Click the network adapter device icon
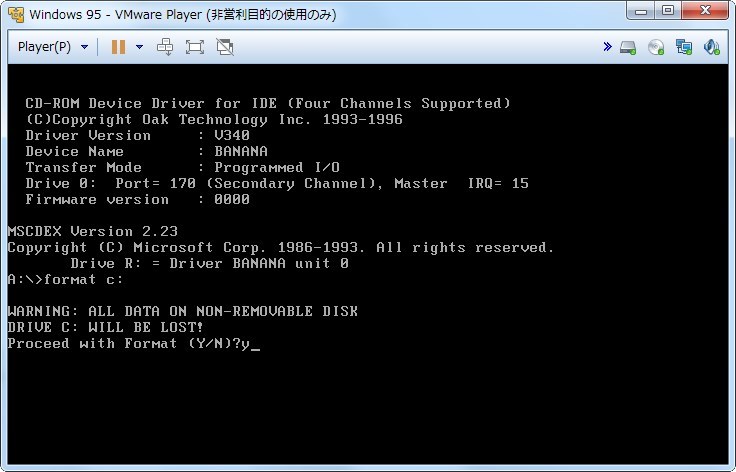The width and height of the screenshot is (736, 472). click(684, 47)
